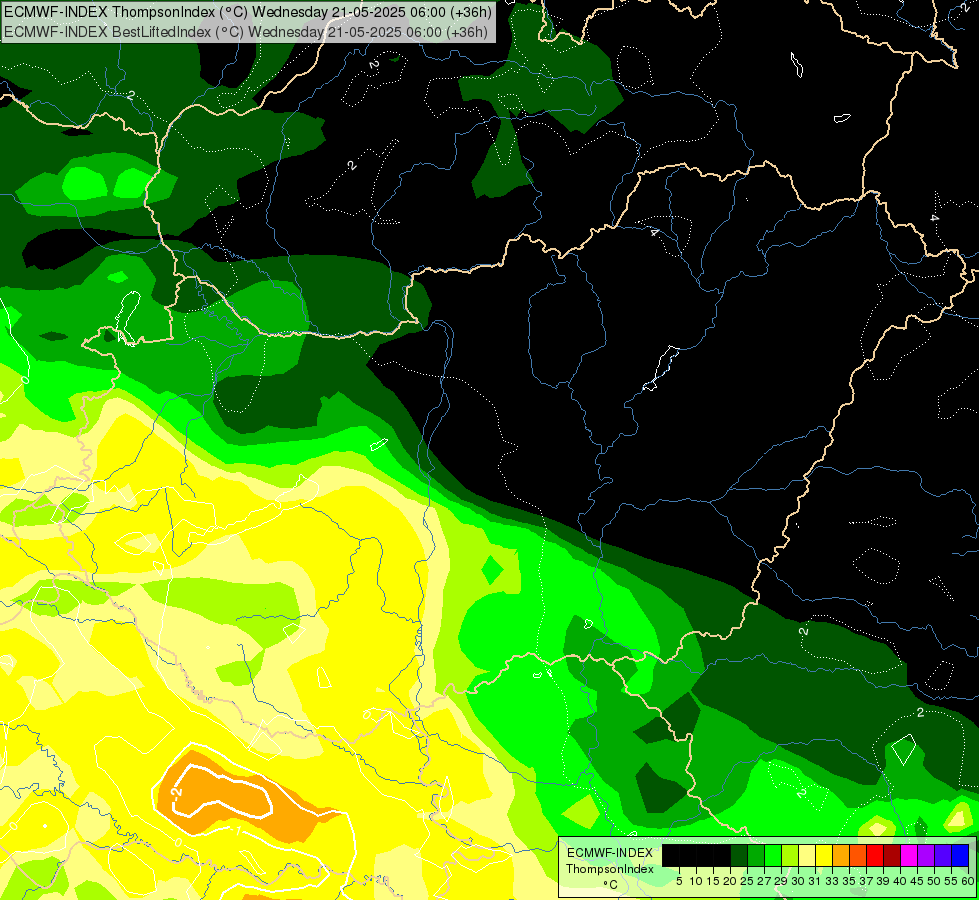The height and width of the screenshot is (900, 979).
Task: Select the red 37–39 legend swatch
Action: click(x=875, y=855)
